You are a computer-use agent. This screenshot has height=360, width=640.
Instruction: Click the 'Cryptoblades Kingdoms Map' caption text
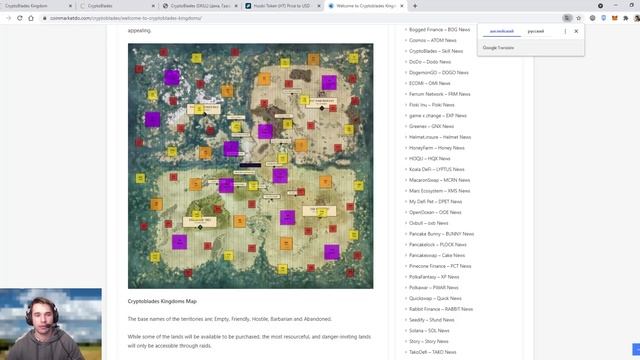click(x=162, y=301)
